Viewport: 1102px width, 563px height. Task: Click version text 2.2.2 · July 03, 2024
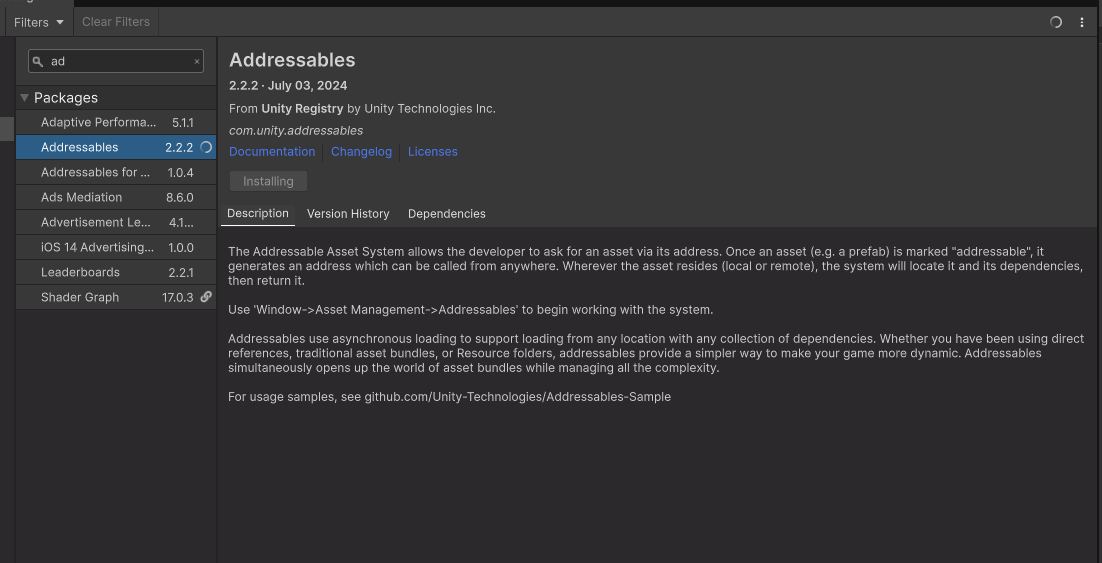[288, 86]
